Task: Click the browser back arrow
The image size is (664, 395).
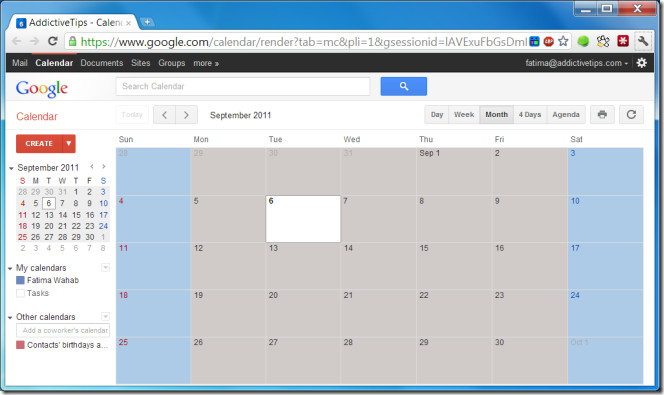Action: coord(17,41)
